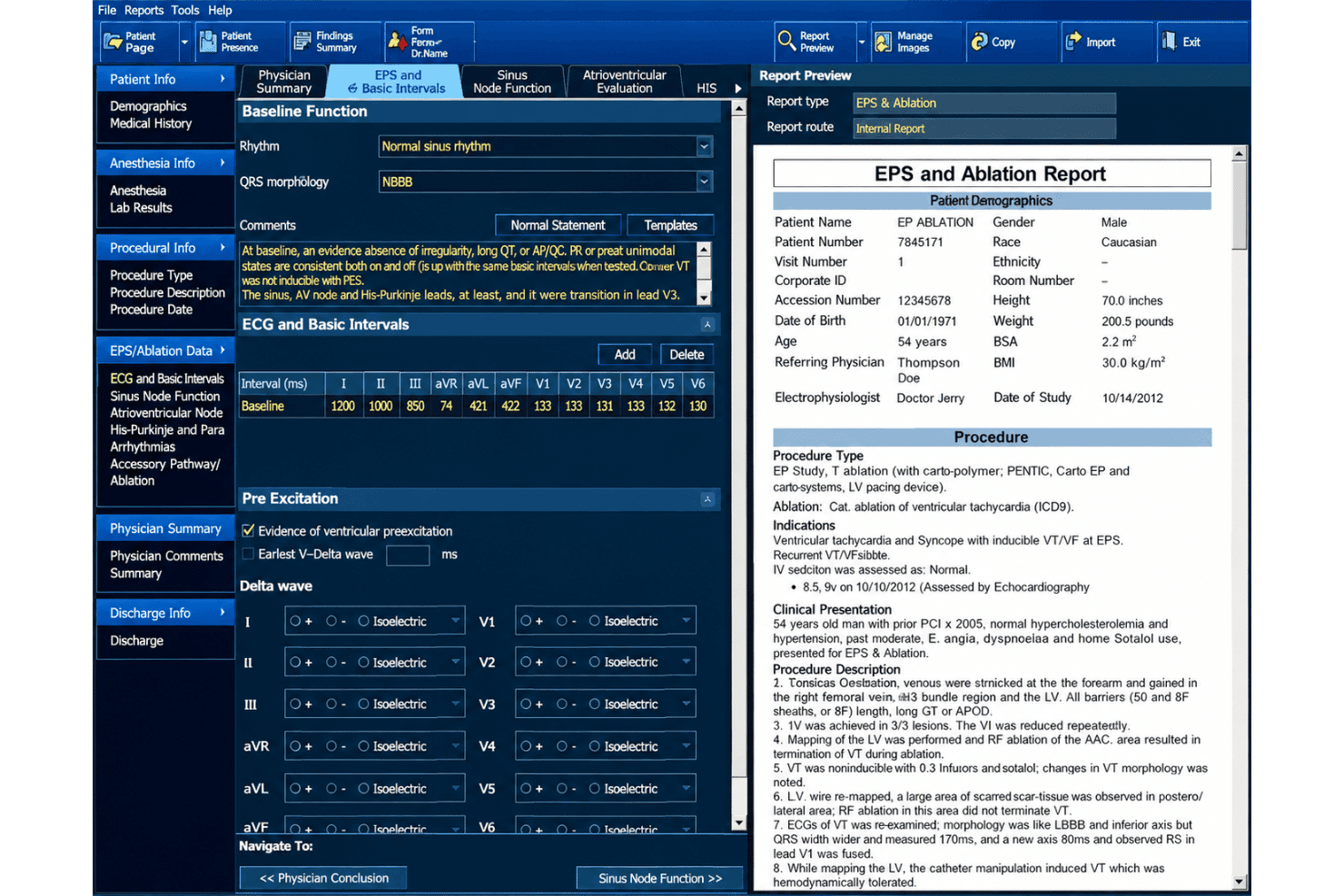This screenshot has height=896, width=1344.
Task: Expand the Anesthesia Info sidebar arrow
Action: tap(222, 162)
